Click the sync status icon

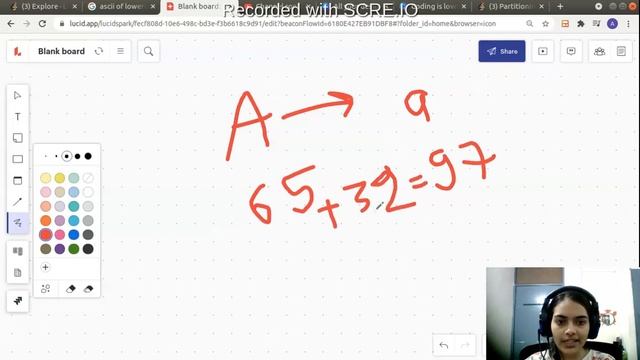pyautogui.click(x=99, y=51)
